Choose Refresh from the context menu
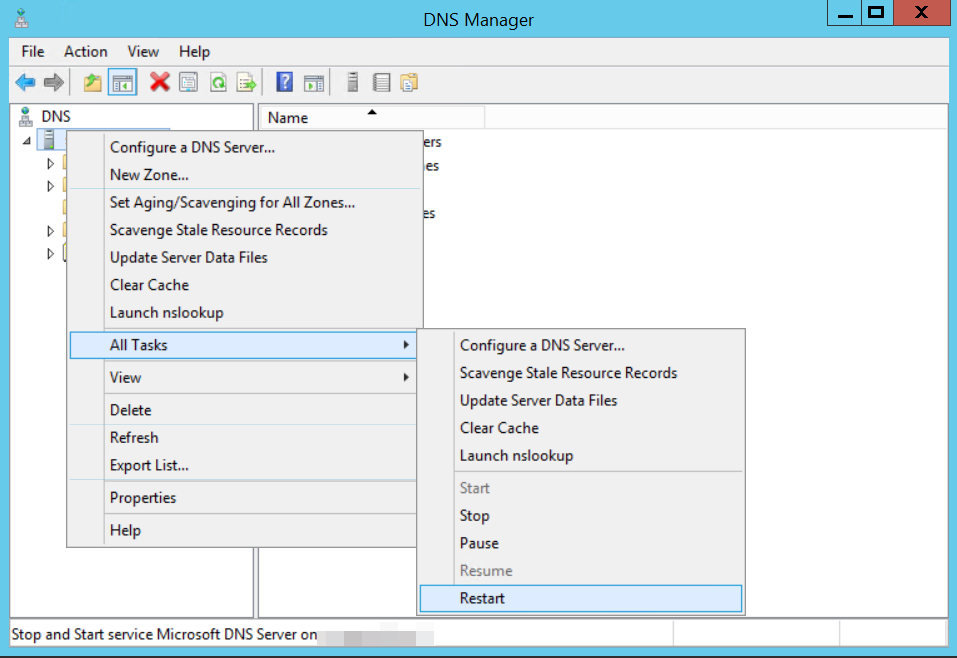The width and height of the screenshot is (957, 658). click(242, 437)
